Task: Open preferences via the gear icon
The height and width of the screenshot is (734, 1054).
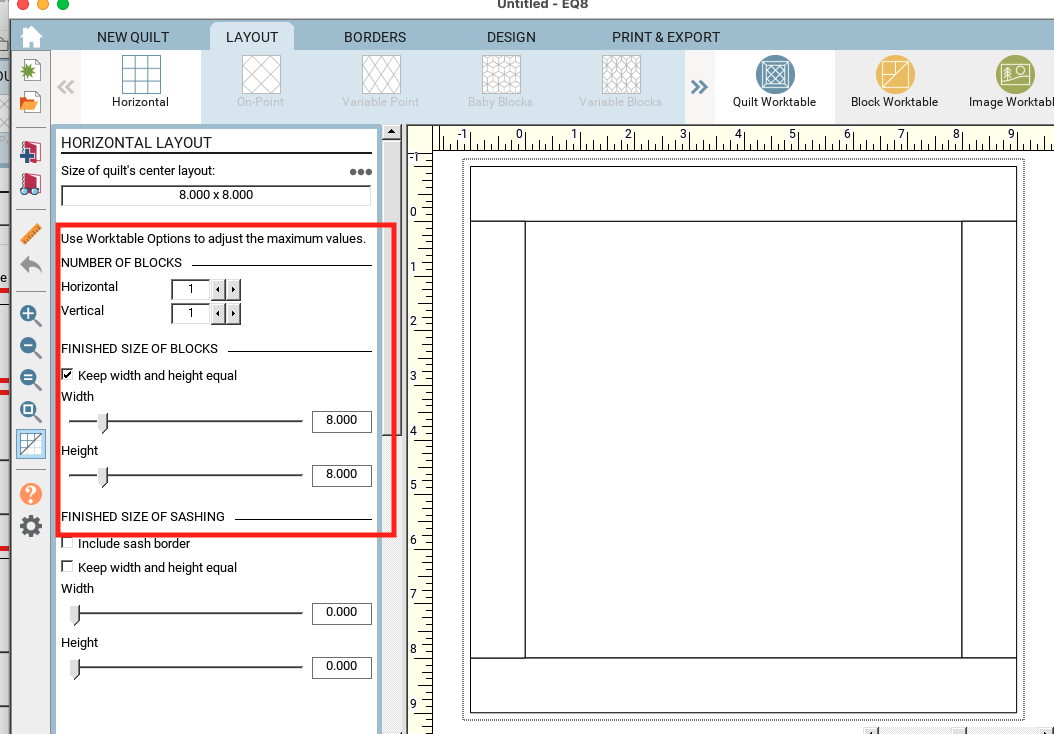Action: pos(31,526)
